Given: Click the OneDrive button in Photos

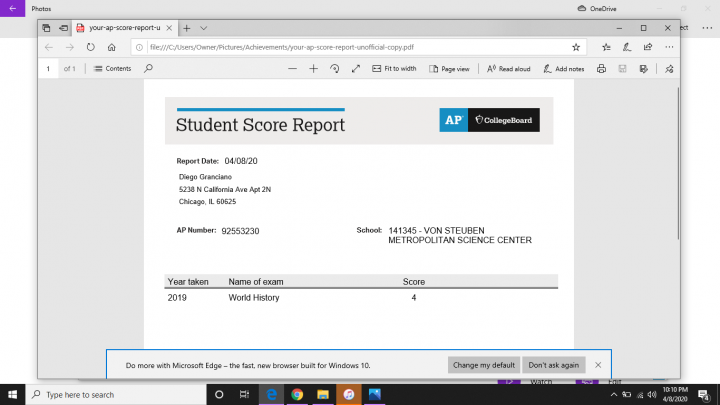Looking at the screenshot, I should tap(597, 8).
